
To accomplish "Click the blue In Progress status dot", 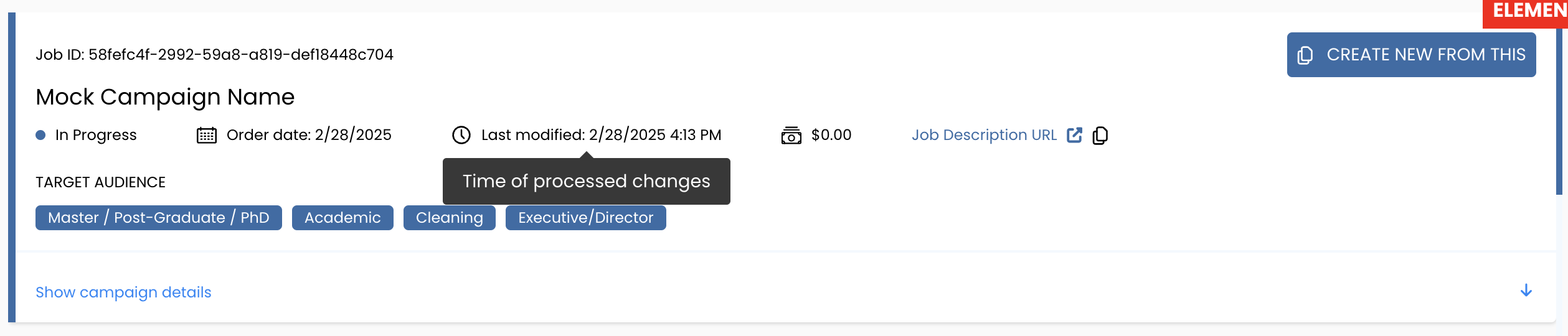I will tap(40, 135).
